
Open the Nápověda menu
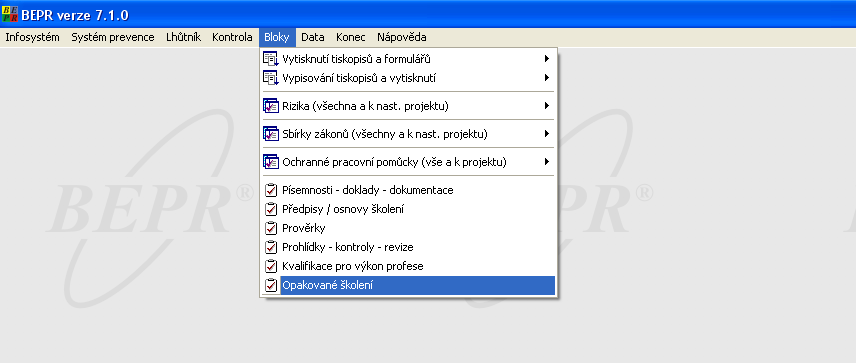[x=402, y=38]
